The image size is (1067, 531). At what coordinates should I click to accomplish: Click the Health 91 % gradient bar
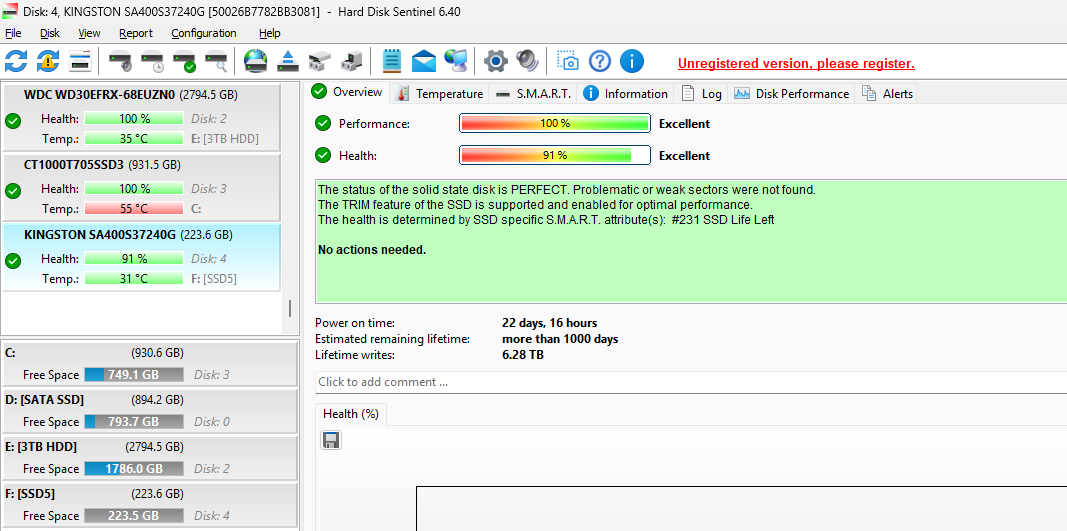click(x=555, y=155)
